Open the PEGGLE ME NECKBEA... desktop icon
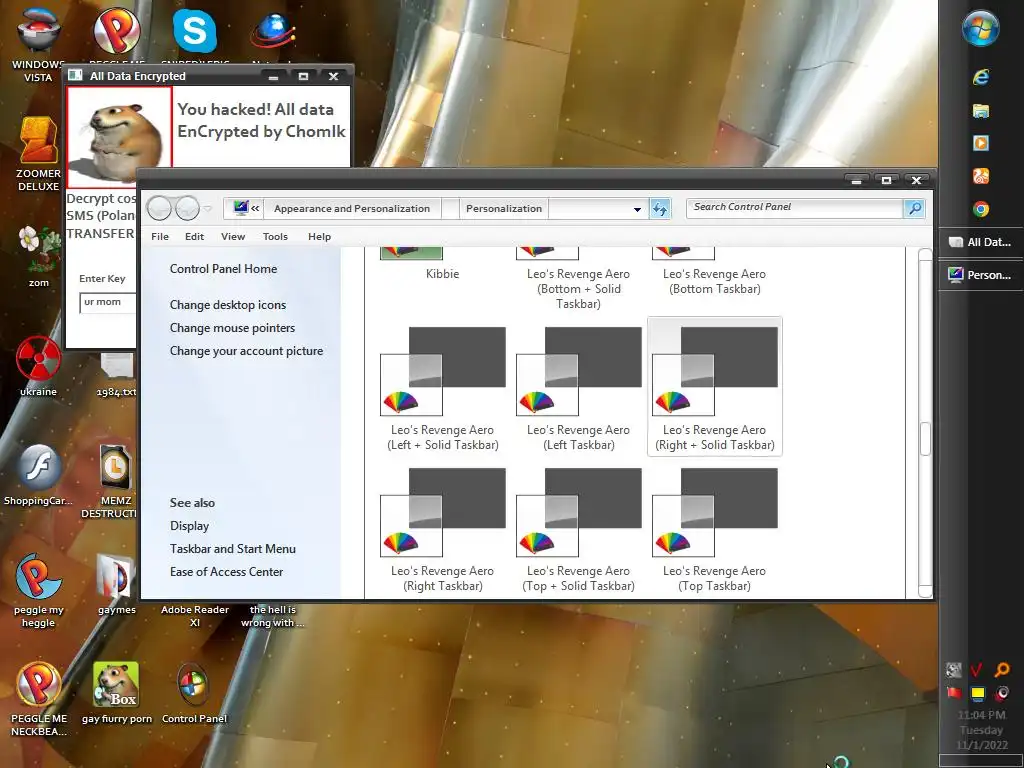 [39, 699]
